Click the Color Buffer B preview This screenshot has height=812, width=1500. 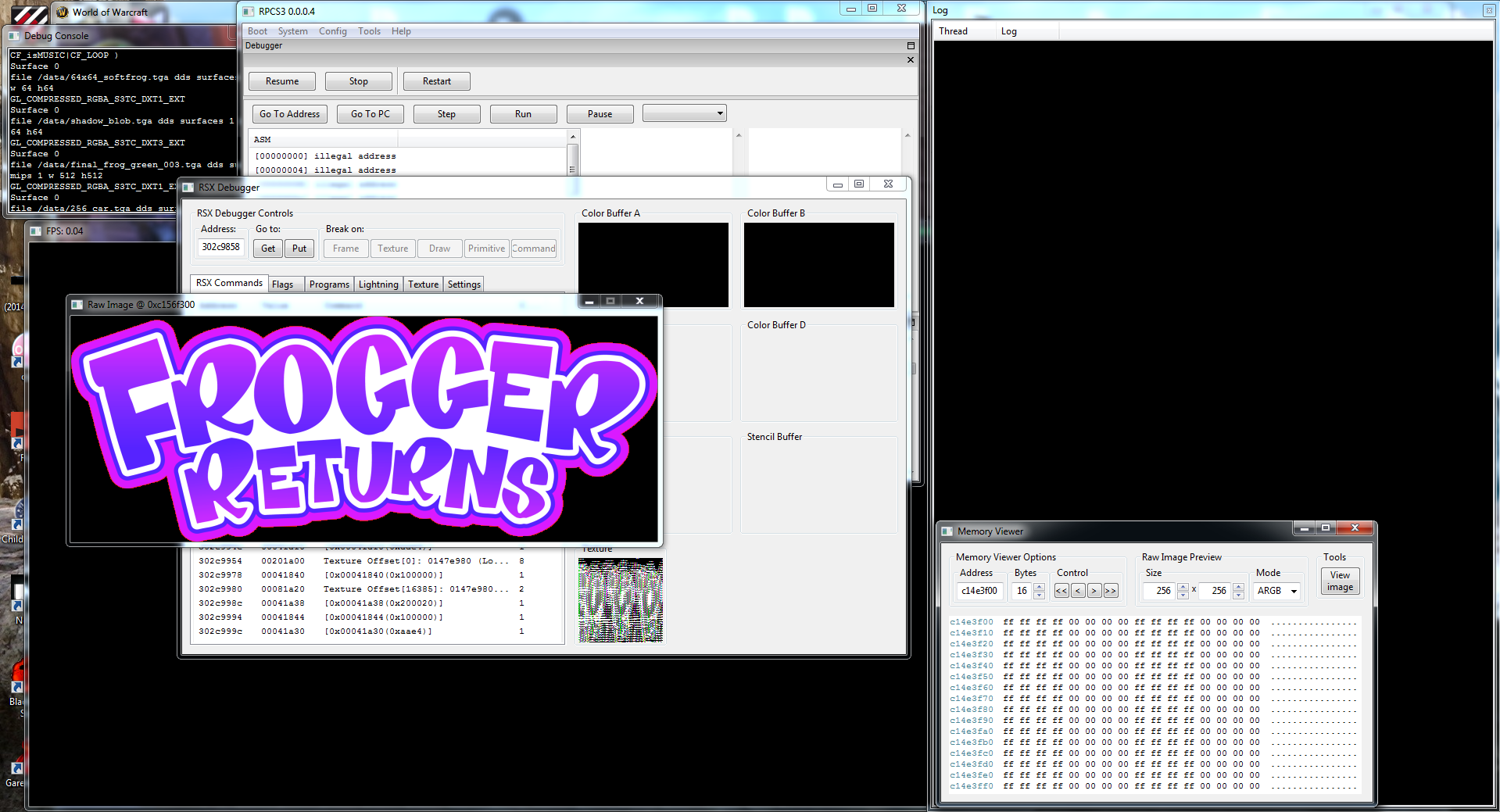(x=818, y=265)
